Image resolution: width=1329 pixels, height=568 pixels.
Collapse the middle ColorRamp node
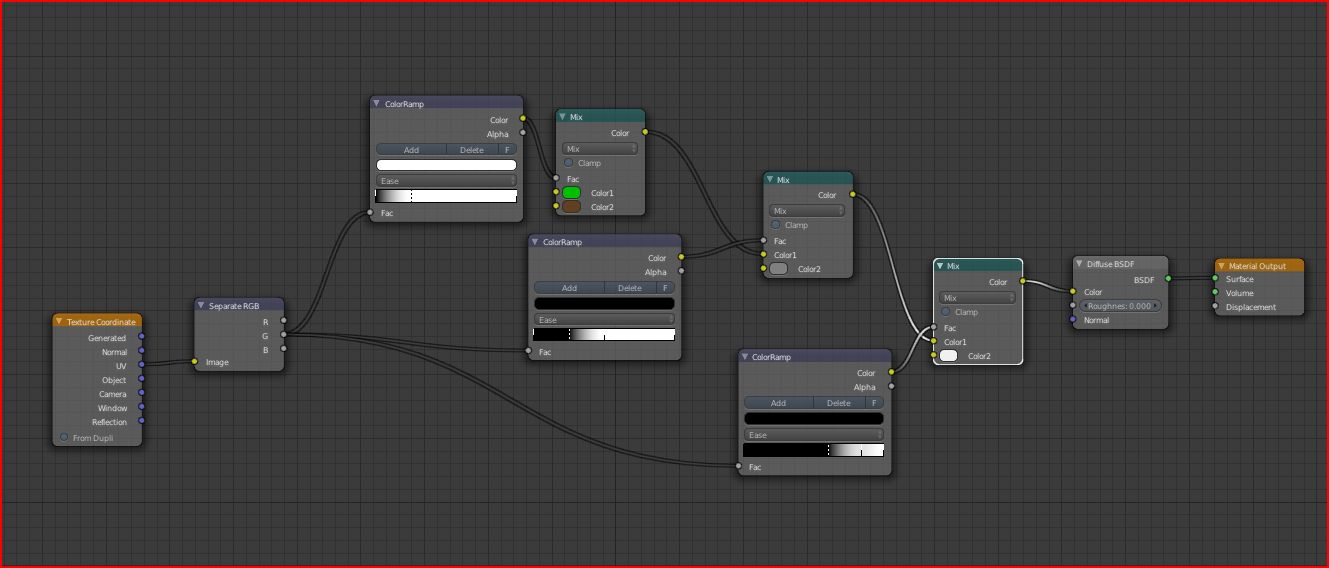click(x=535, y=242)
